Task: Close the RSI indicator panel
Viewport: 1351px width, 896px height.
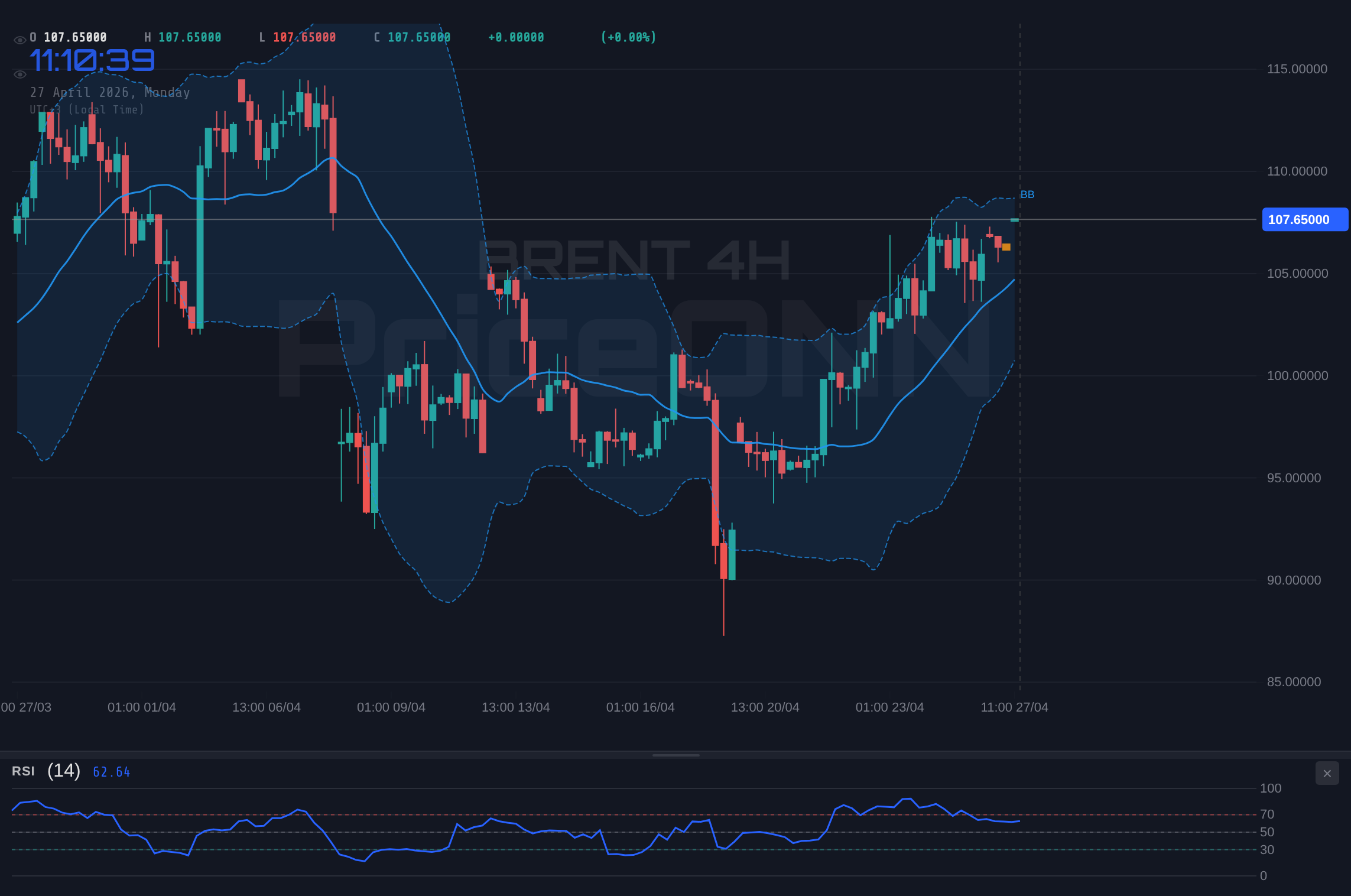Action: pos(1327,773)
